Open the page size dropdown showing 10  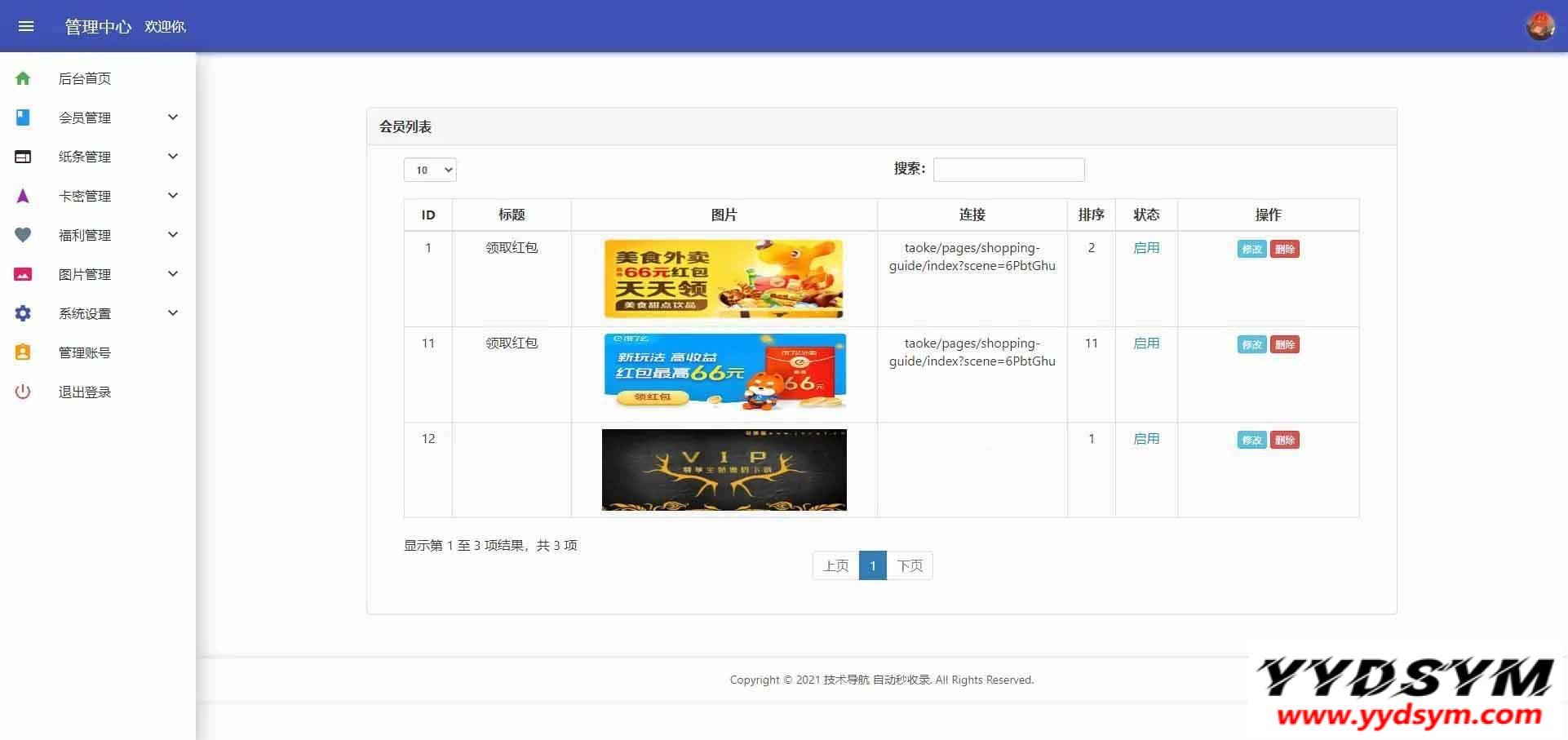430,170
